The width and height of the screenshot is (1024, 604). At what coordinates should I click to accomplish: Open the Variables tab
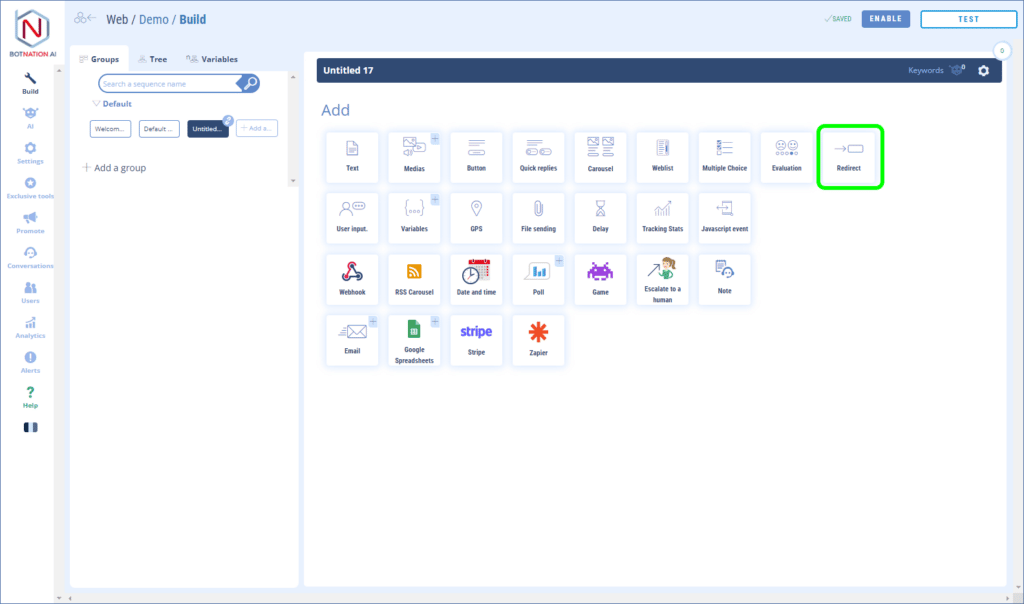click(212, 59)
